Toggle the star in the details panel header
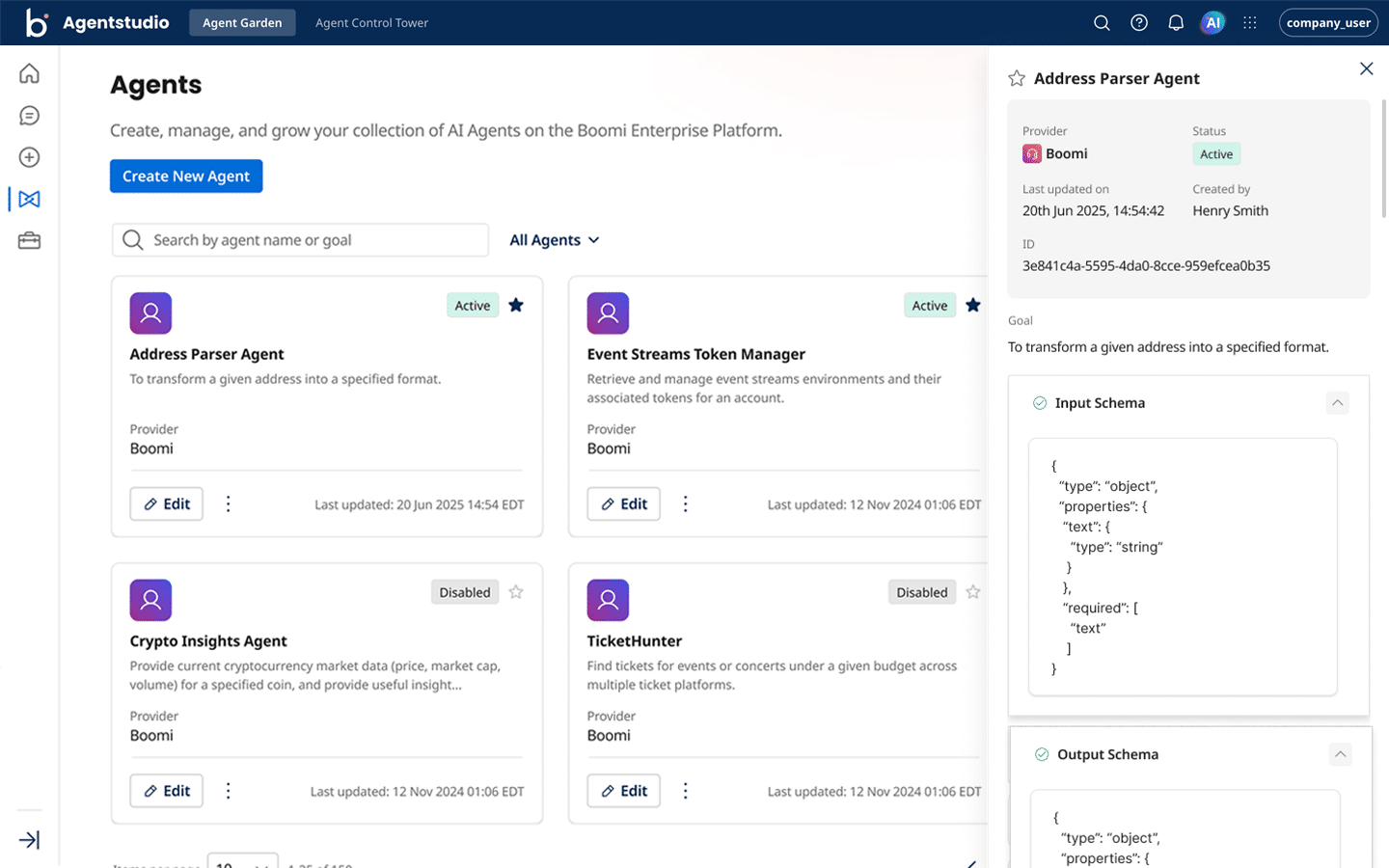1389x868 pixels. coord(1017,78)
